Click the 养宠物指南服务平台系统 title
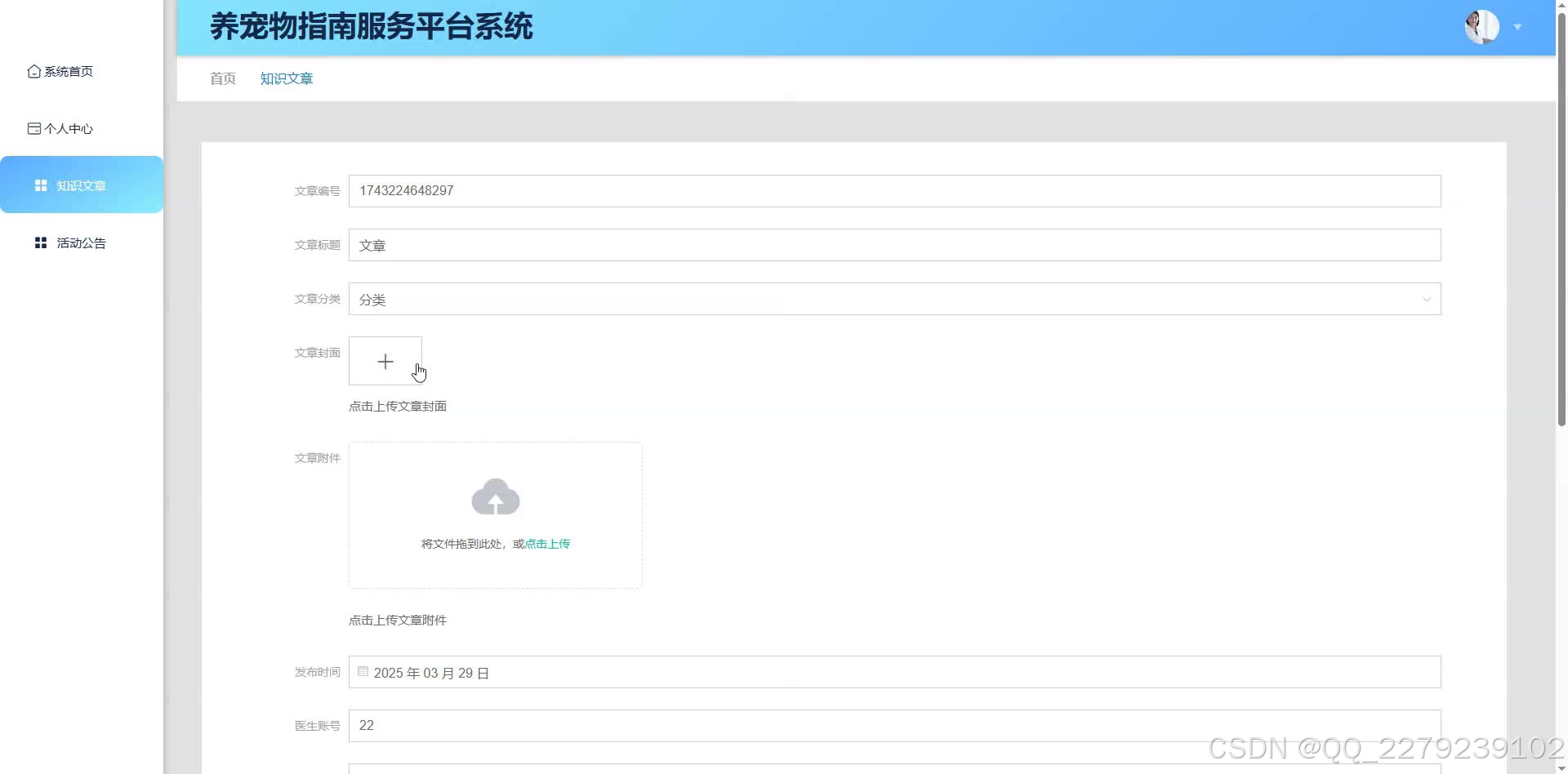Image resolution: width=1568 pixels, height=774 pixels. point(372,26)
